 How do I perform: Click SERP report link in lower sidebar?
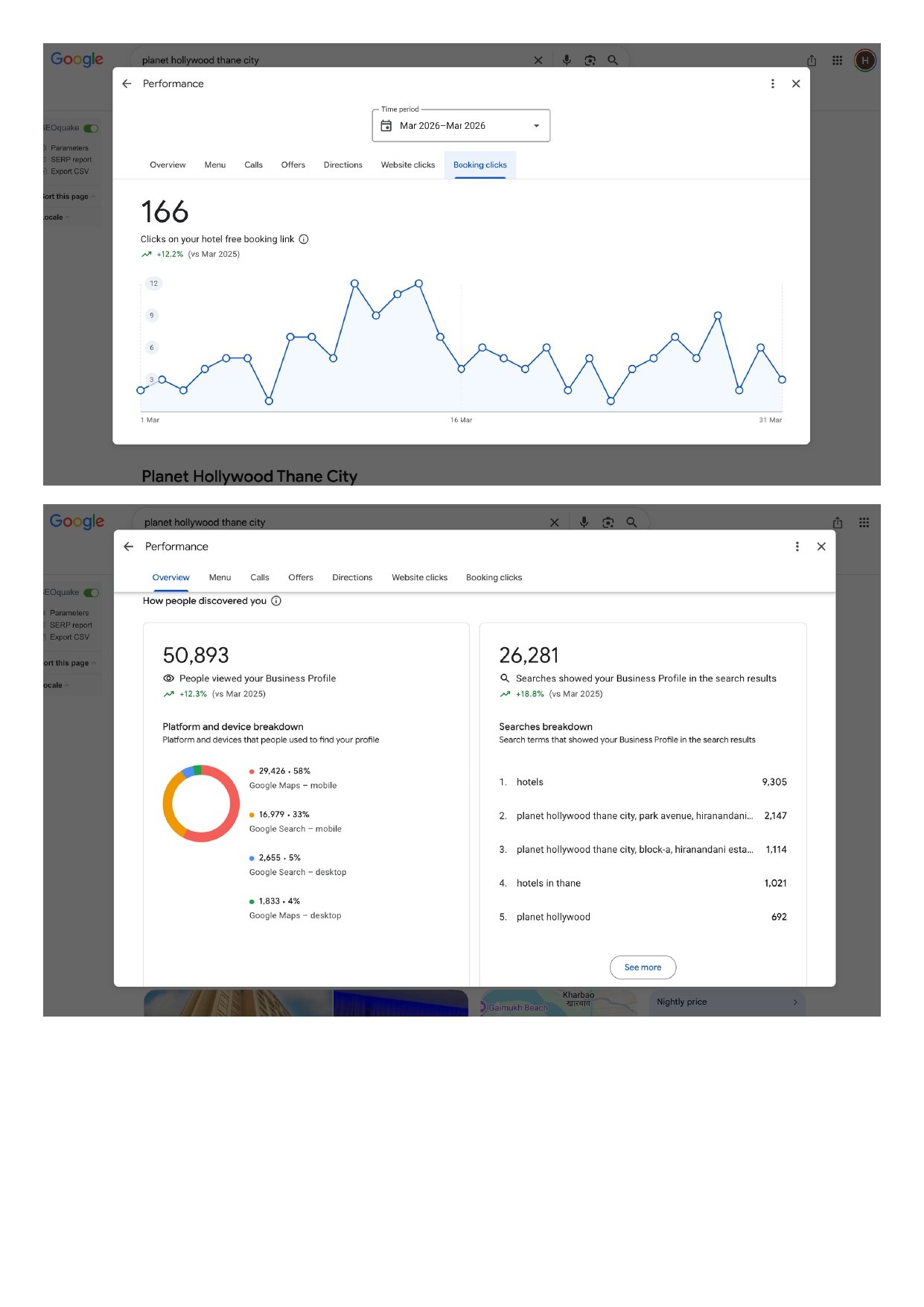(71, 625)
